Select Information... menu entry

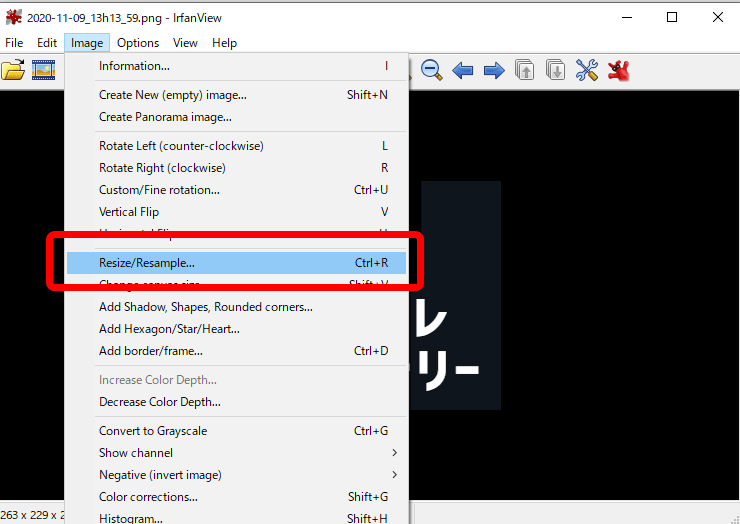tap(236, 66)
